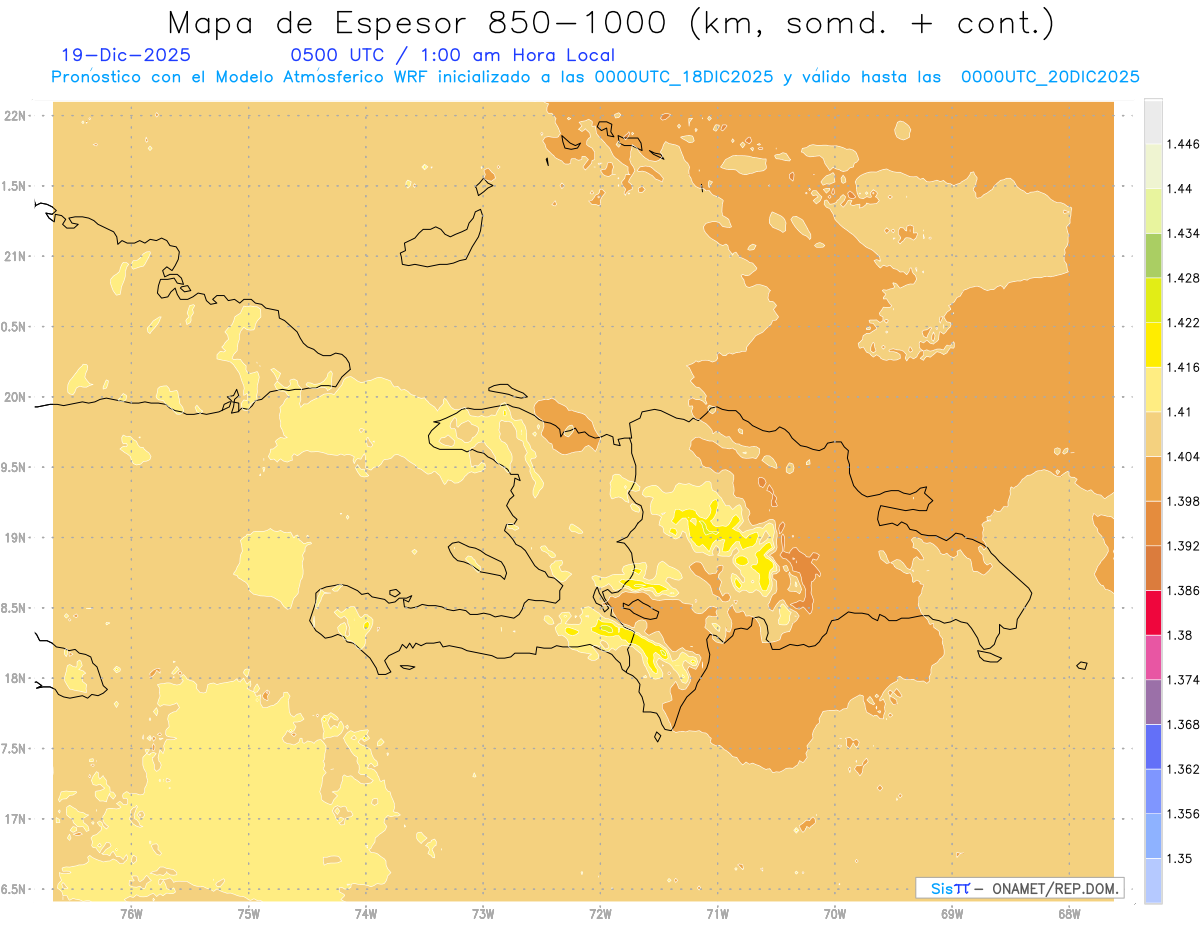Viewport: 1200px width, 927px height.
Task: Click the legend value 1.428
Action: tap(1184, 278)
